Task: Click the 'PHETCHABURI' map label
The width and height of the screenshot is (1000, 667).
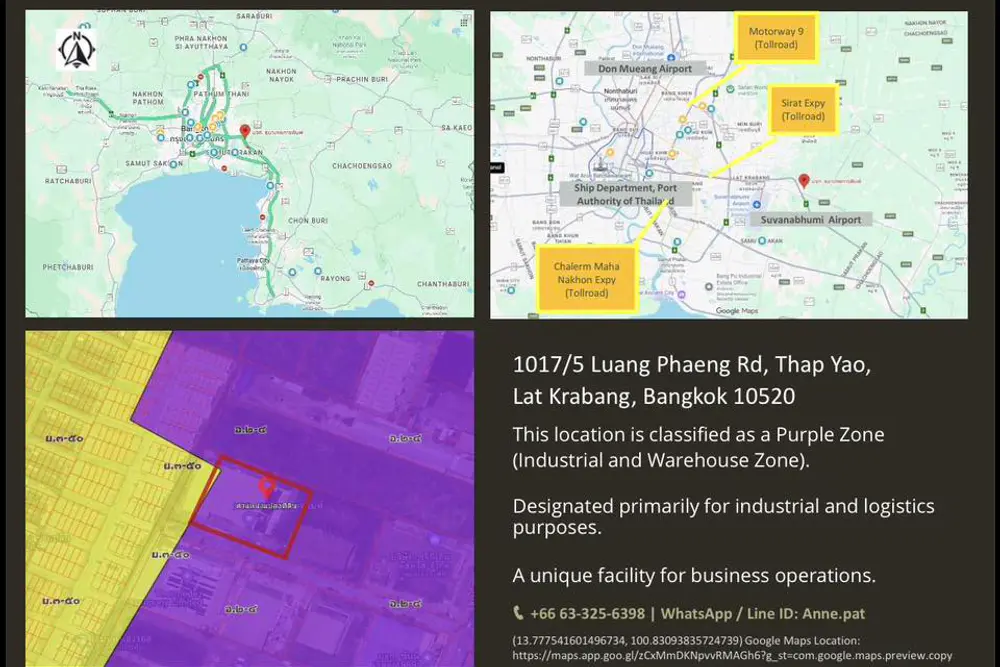Action: pyautogui.click(x=68, y=267)
